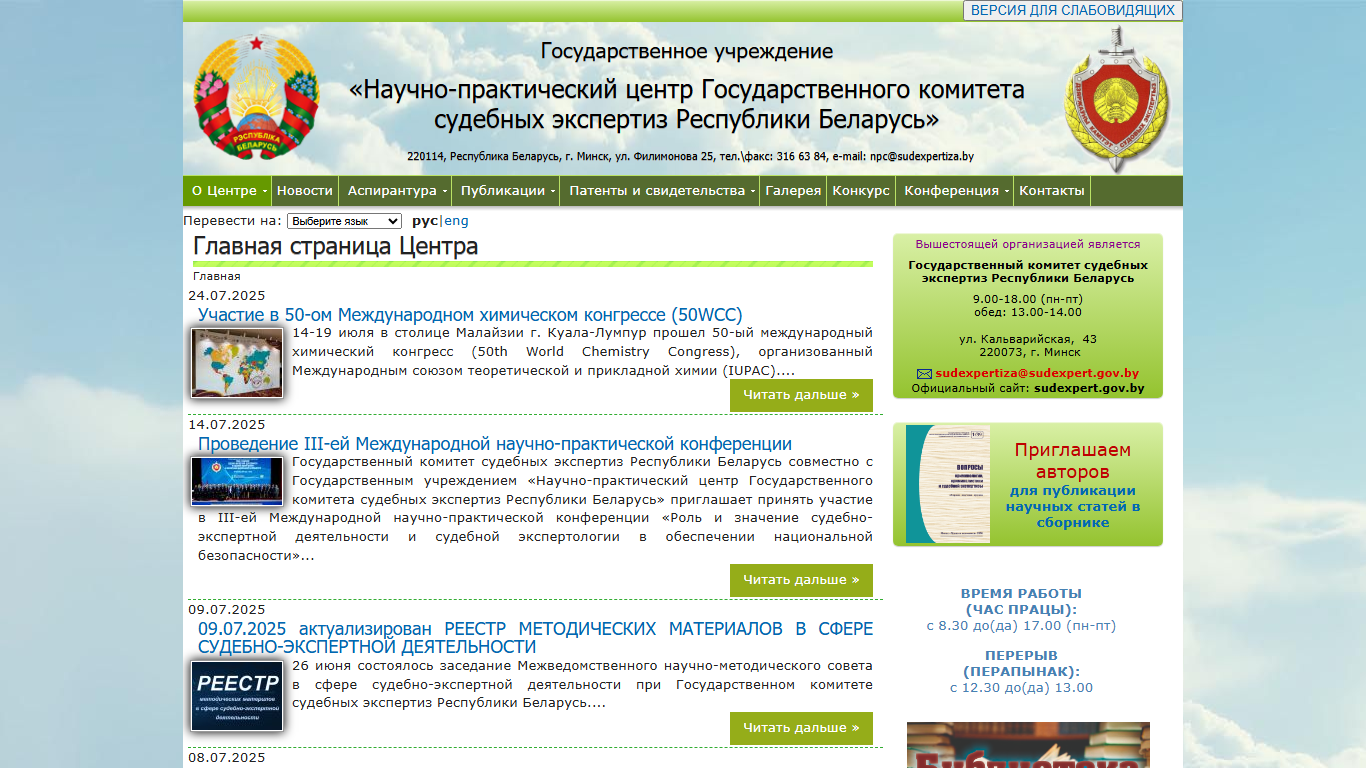Expand the О Центре menu
Image resolution: width=1366 pixels, height=768 pixels.
[227, 191]
